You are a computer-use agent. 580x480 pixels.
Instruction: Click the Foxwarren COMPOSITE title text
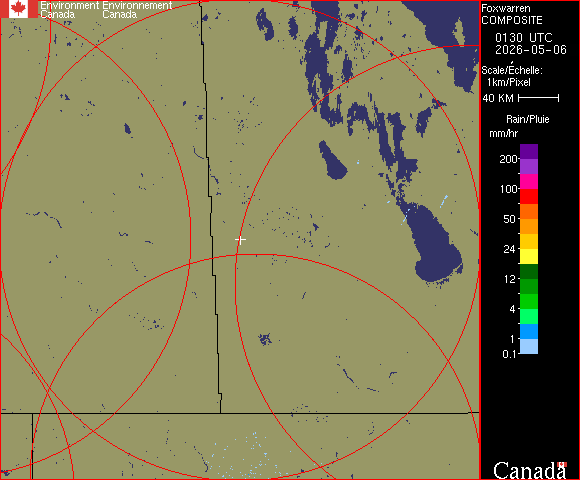(x=512, y=14)
